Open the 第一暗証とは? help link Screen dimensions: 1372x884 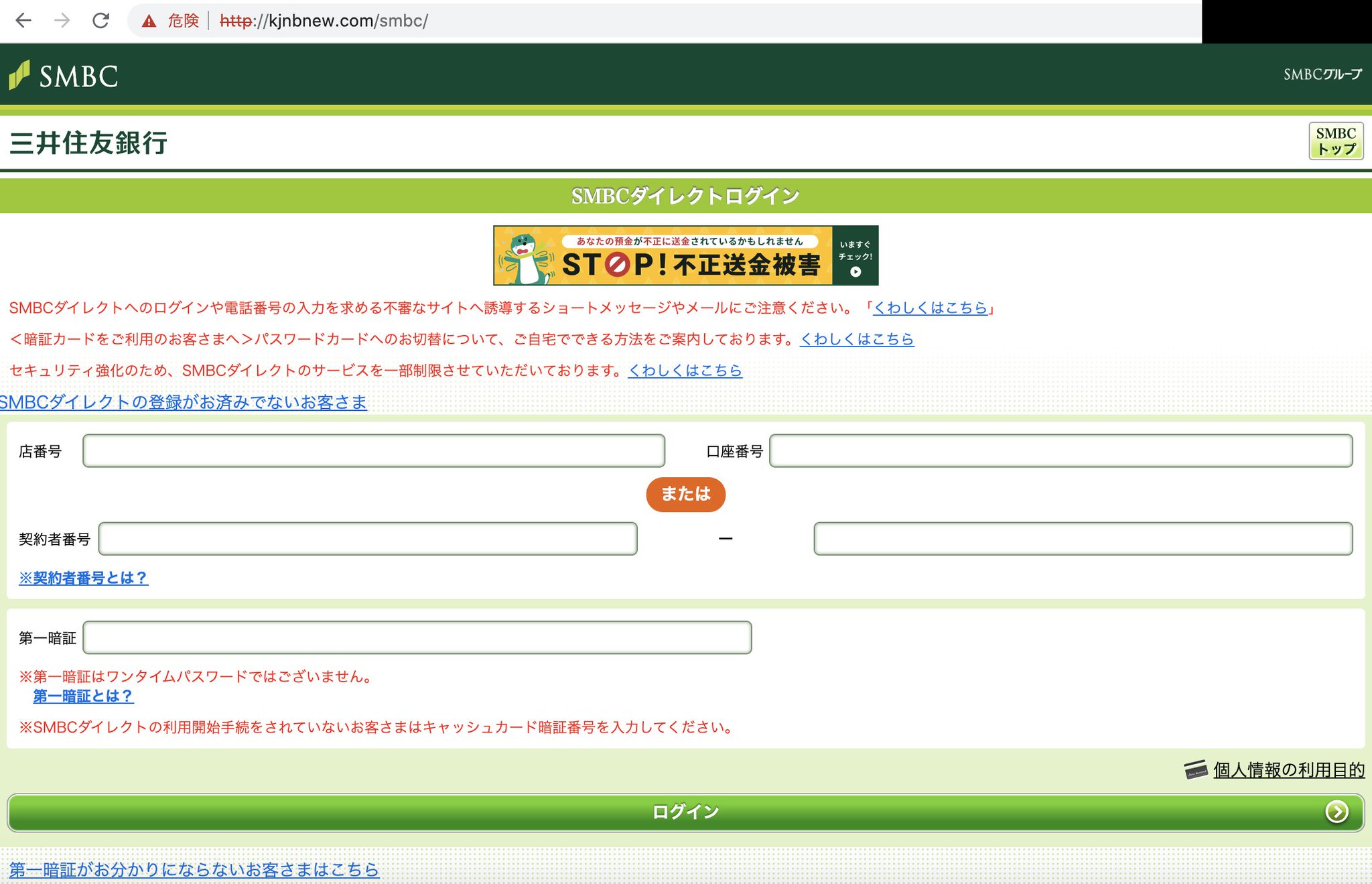[84, 696]
